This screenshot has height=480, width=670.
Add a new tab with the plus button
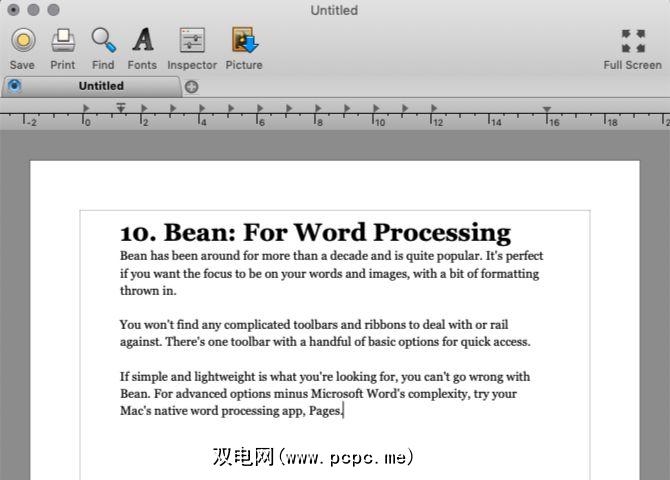coord(191,87)
